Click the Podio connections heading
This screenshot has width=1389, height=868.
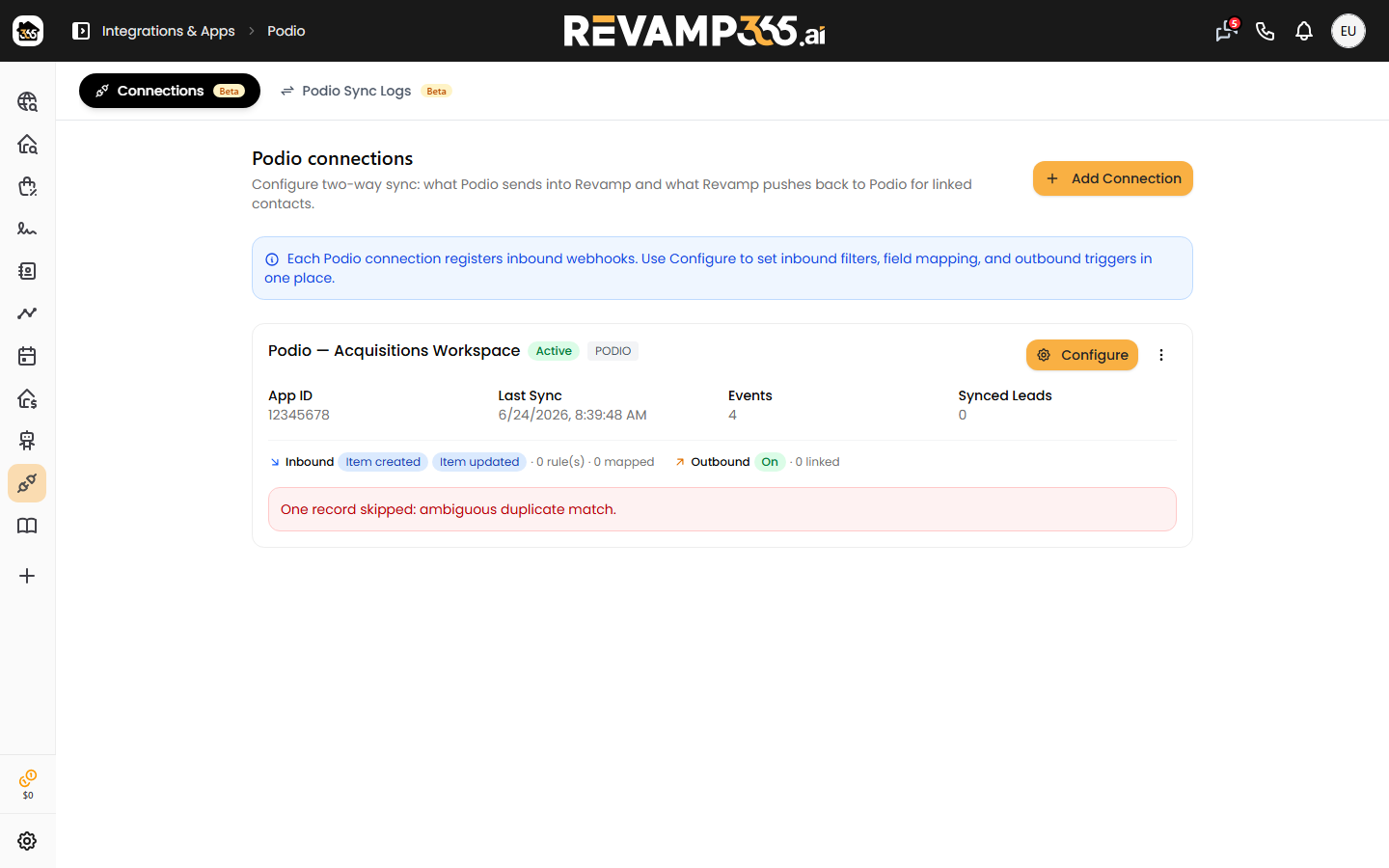(333, 158)
